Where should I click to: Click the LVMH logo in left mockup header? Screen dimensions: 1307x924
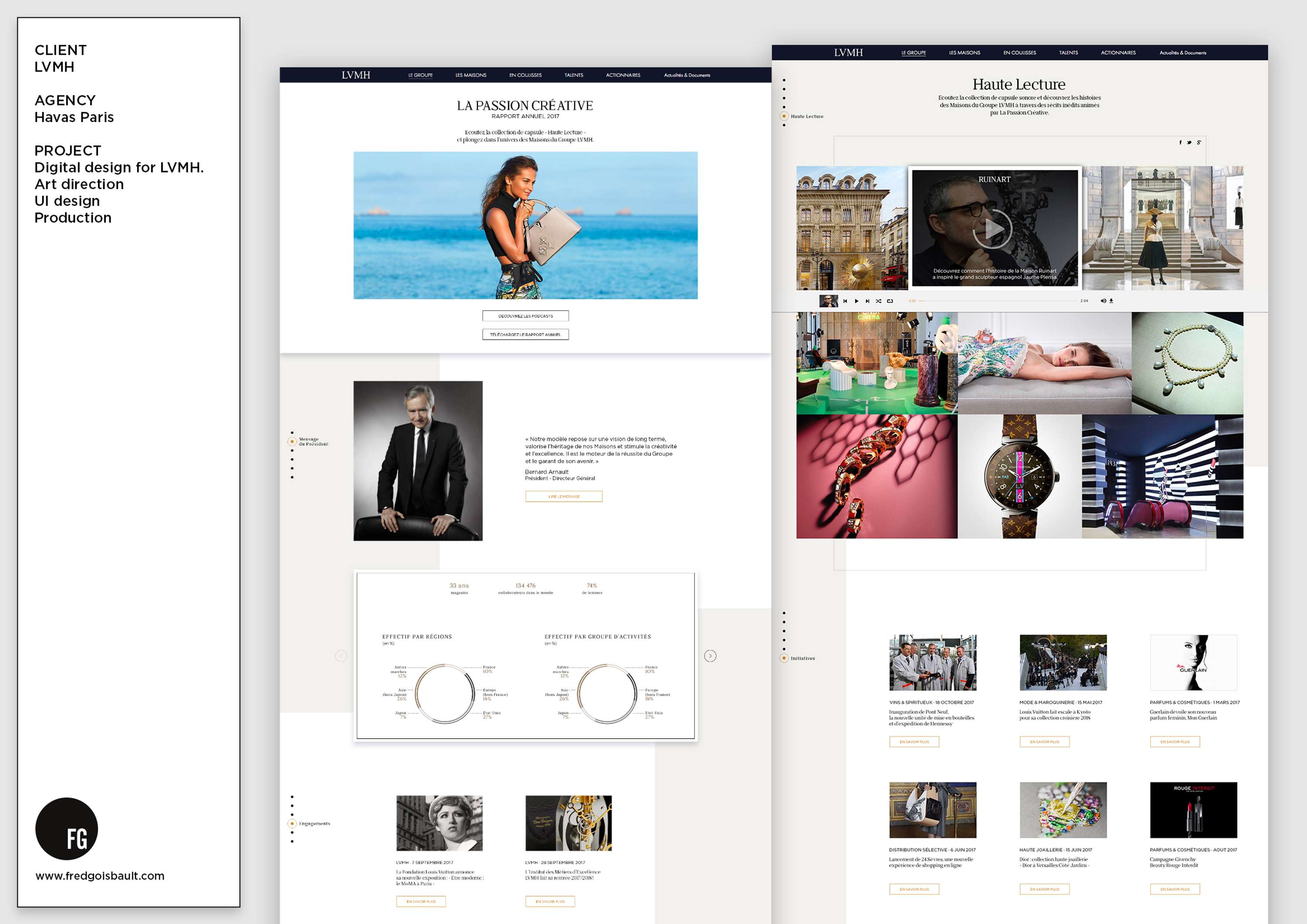356,75
